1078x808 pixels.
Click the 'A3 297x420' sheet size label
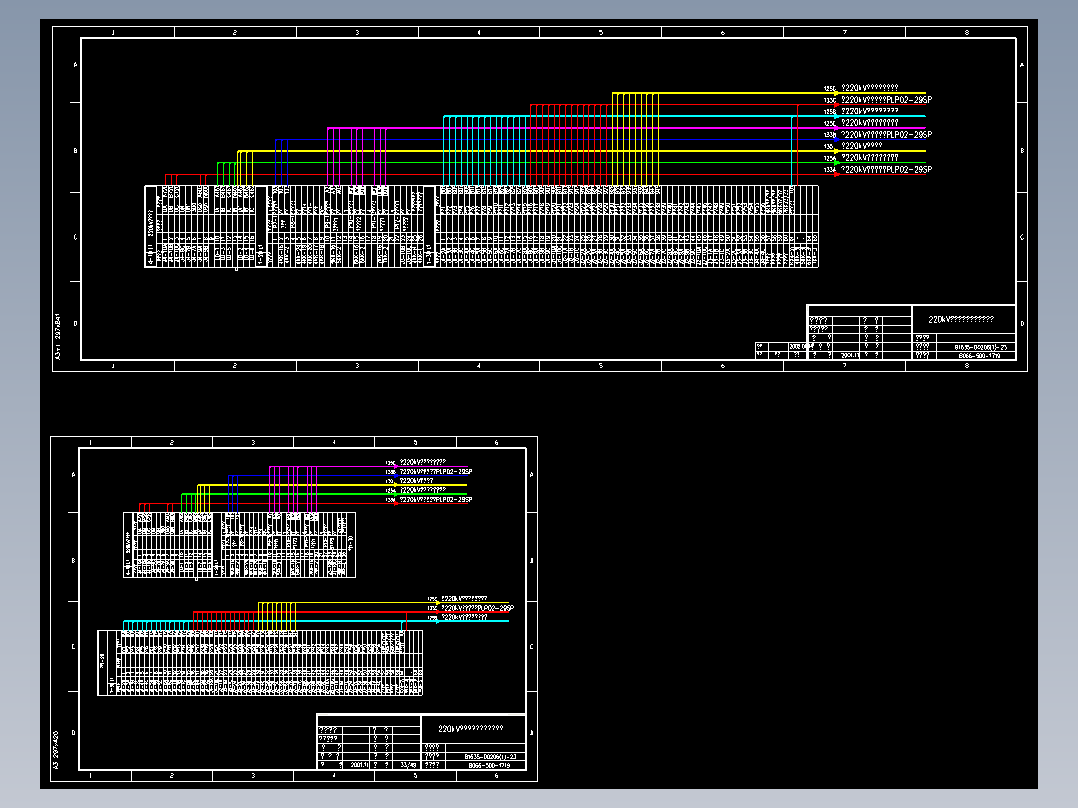coord(56,750)
